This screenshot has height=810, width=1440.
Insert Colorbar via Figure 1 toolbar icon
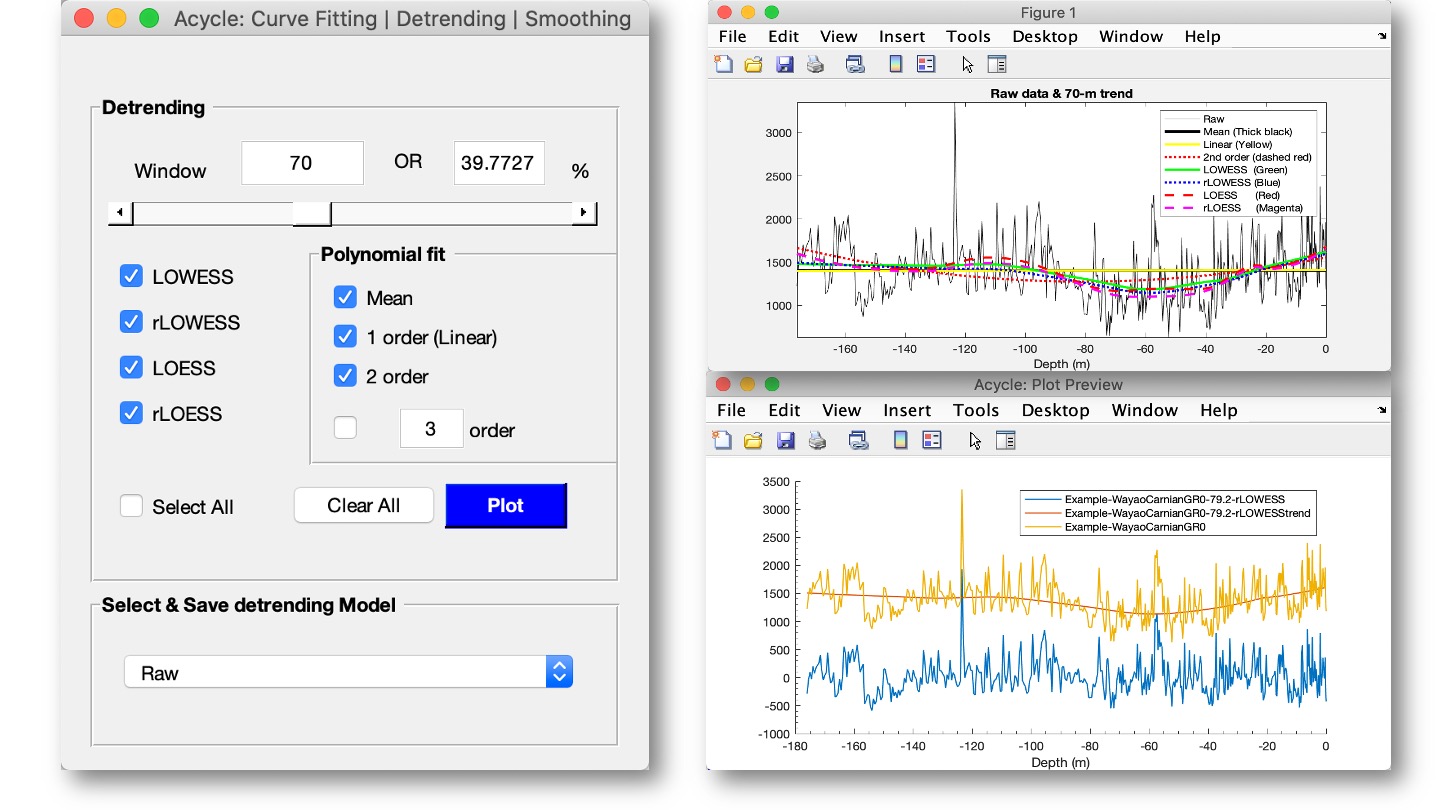(896, 64)
